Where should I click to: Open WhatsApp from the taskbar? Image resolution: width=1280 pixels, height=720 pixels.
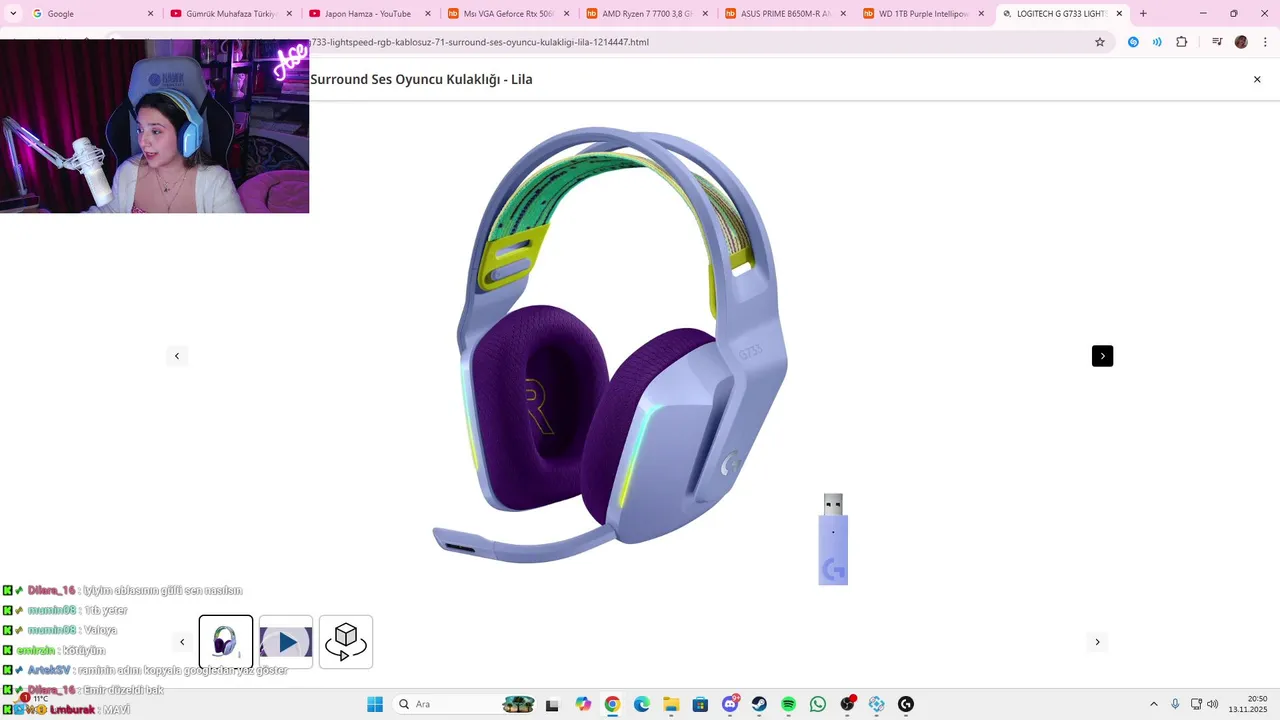[818, 704]
